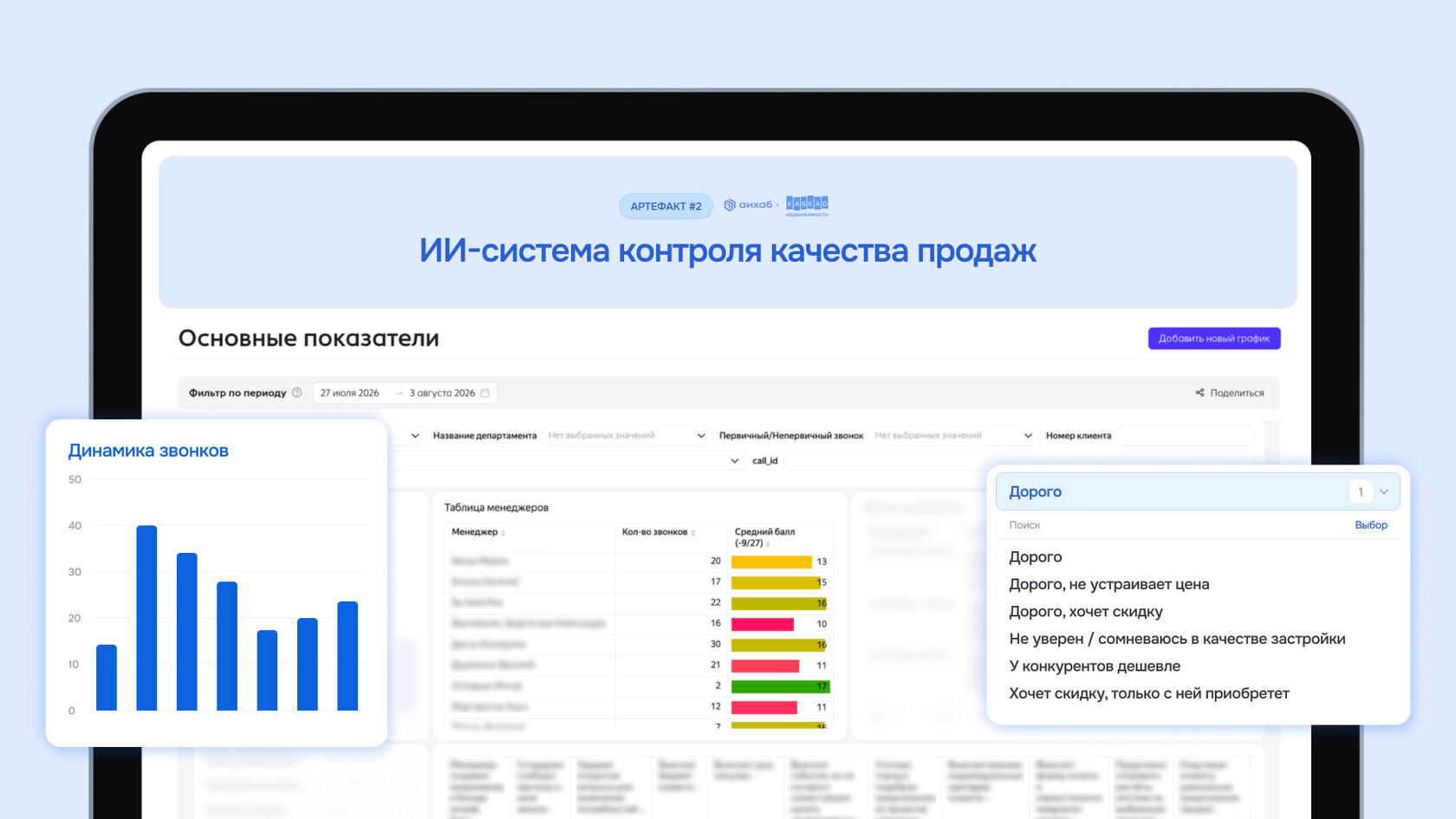Select option Дорого, хочет скидку
This screenshot has width=1456, height=819.
click(1086, 611)
